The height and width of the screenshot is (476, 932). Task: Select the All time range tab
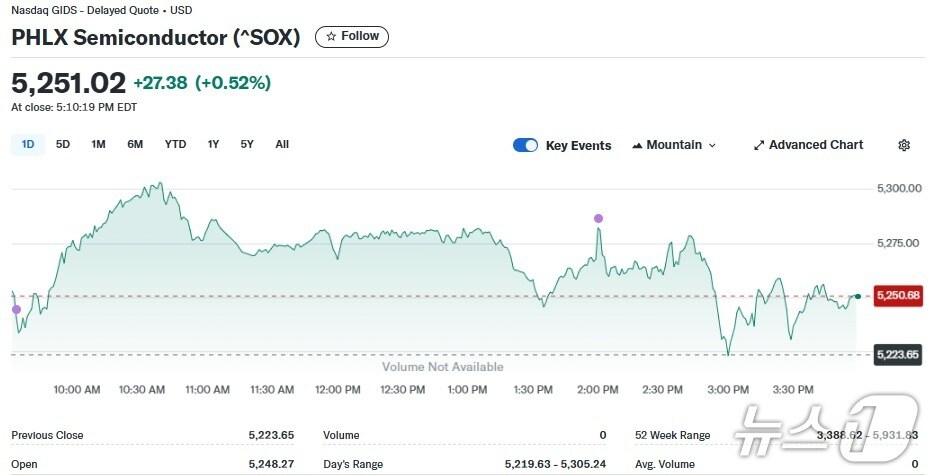pos(282,144)
